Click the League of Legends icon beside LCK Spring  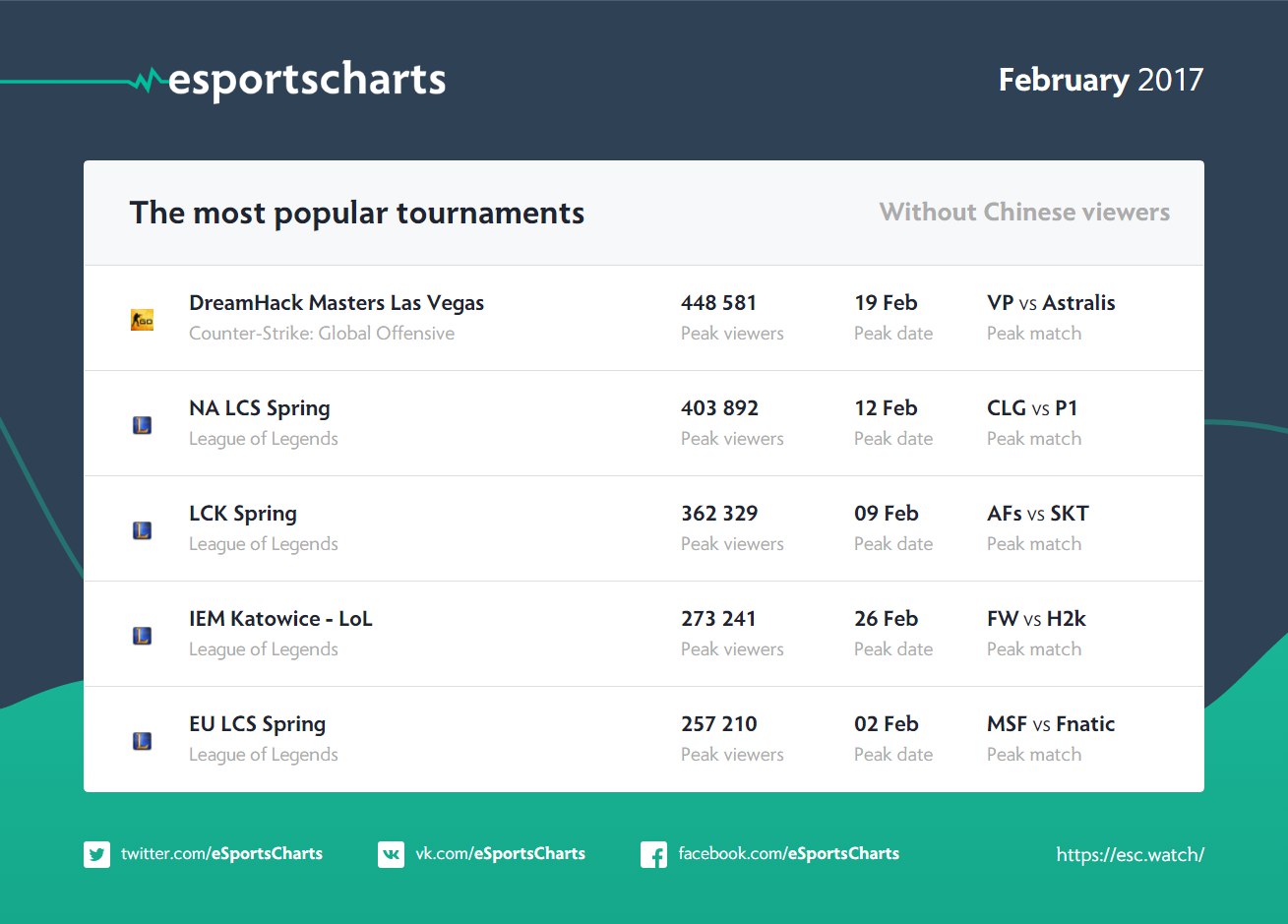click(x=143, y=530)
